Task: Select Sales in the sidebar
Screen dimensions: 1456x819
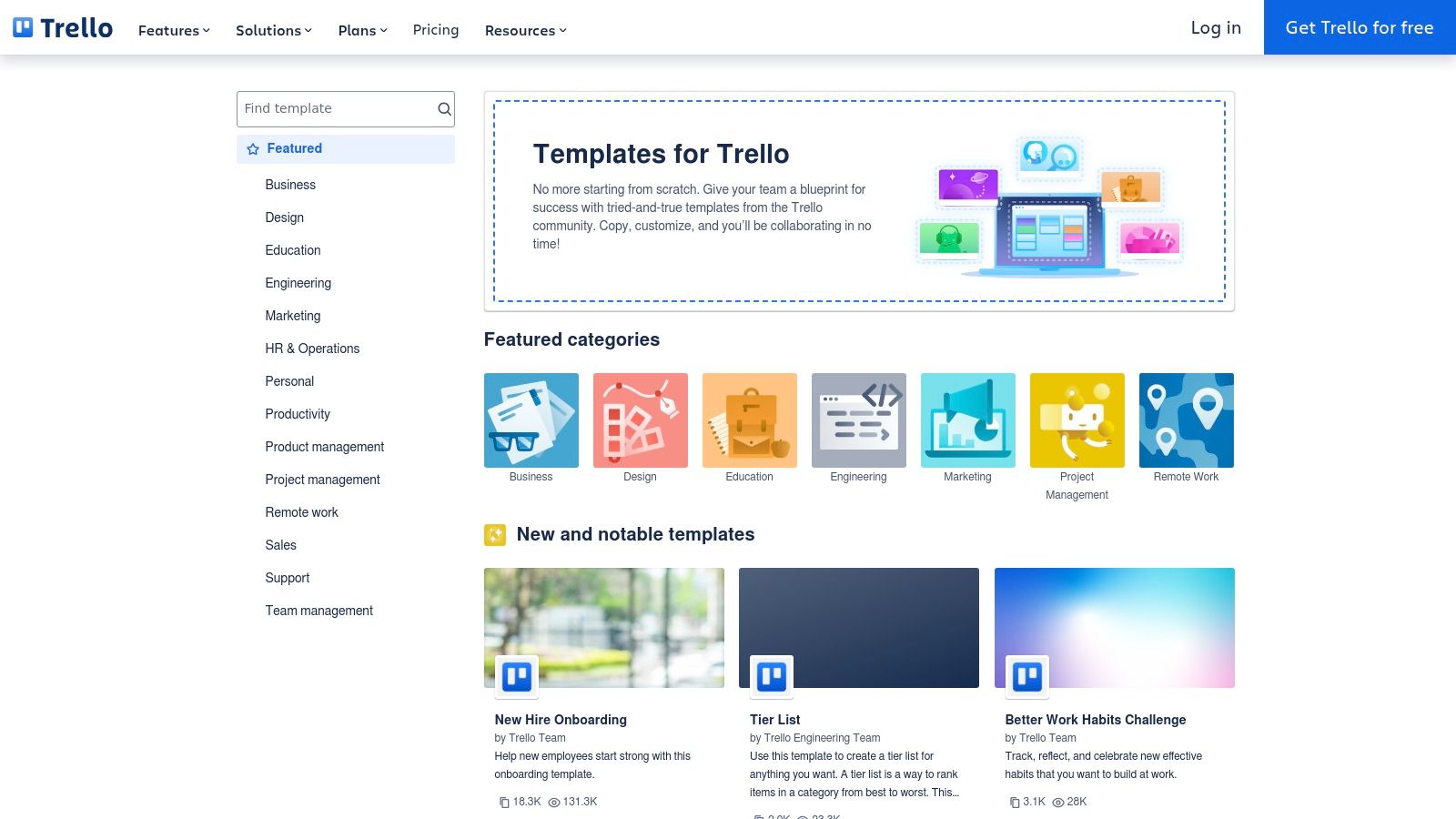Action: [281, 545]
